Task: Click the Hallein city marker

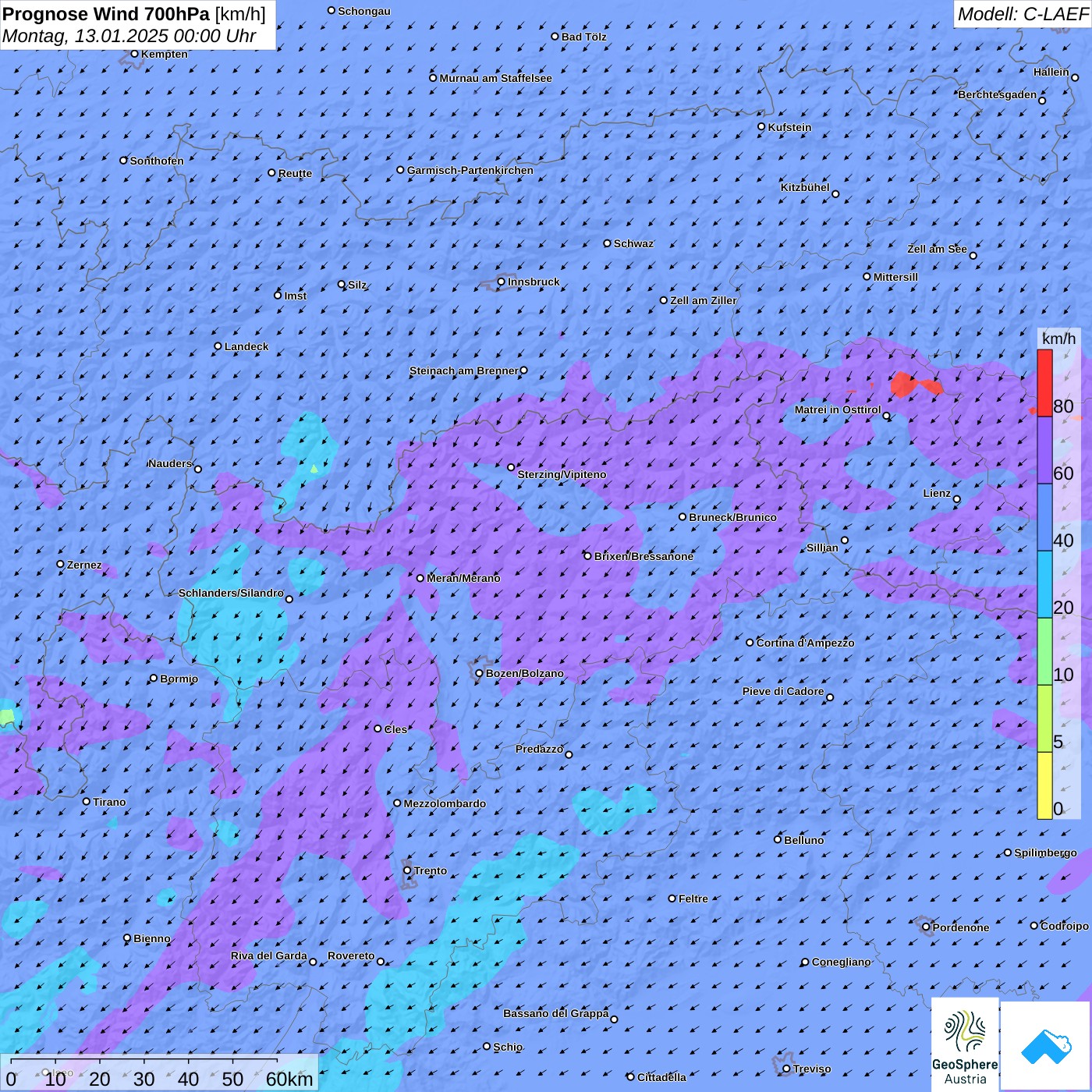Action: (x=1075, y=77)
